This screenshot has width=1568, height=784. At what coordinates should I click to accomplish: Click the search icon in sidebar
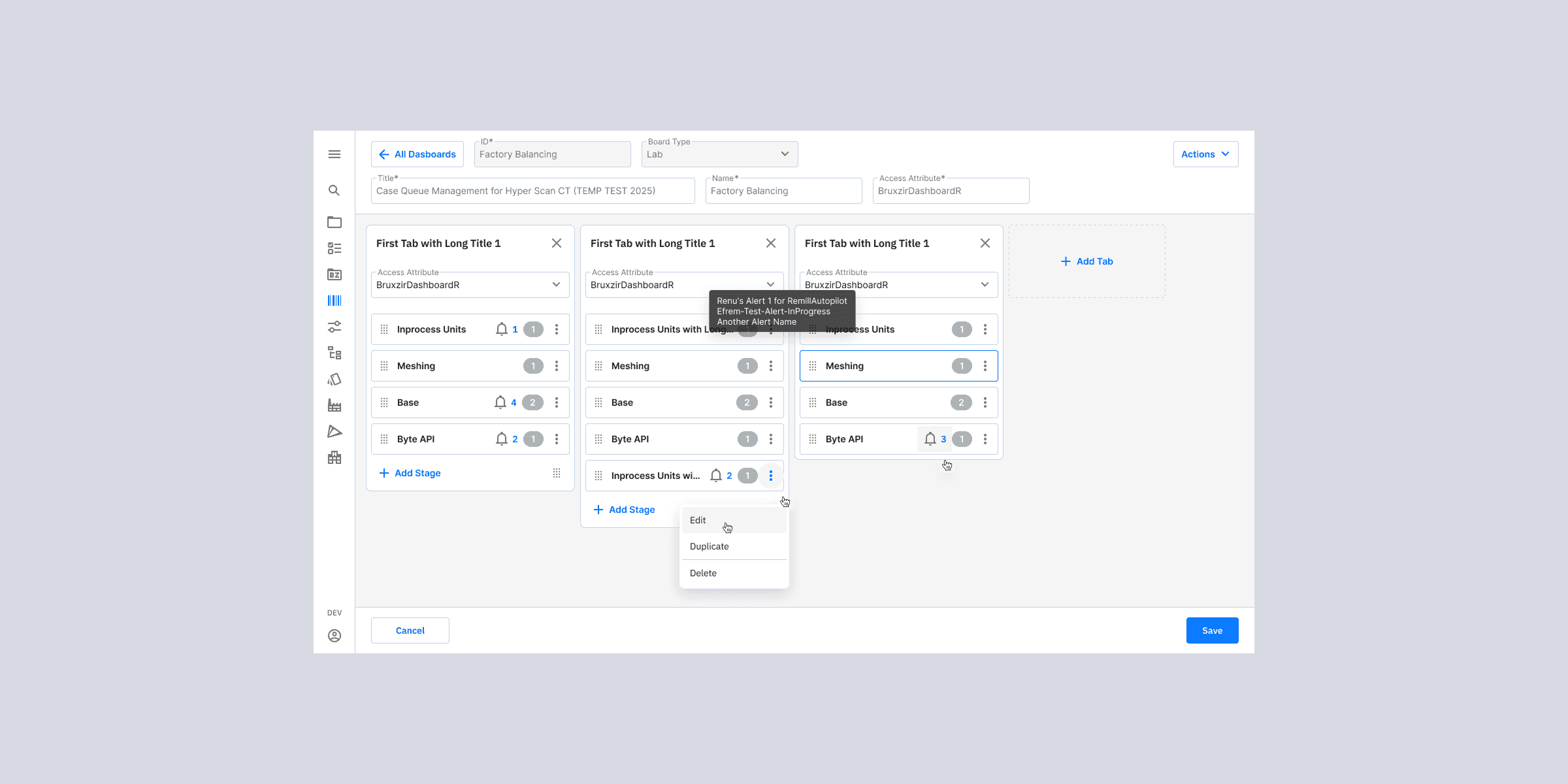click(x=334, y=191)
